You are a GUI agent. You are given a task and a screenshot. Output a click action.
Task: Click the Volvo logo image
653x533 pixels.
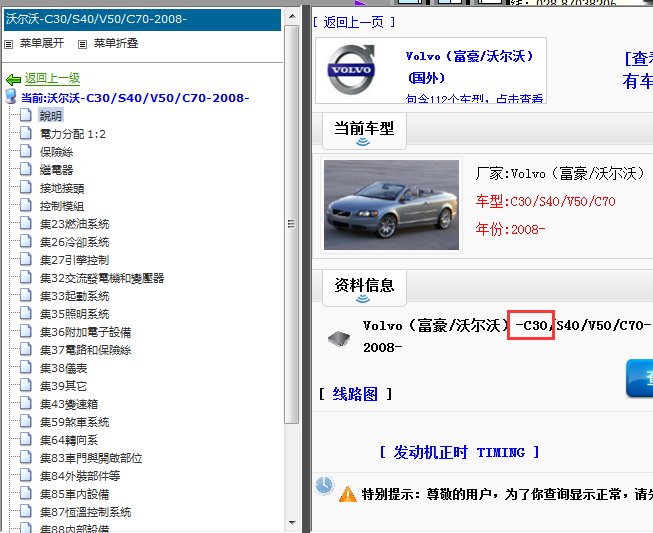[351, 70]
